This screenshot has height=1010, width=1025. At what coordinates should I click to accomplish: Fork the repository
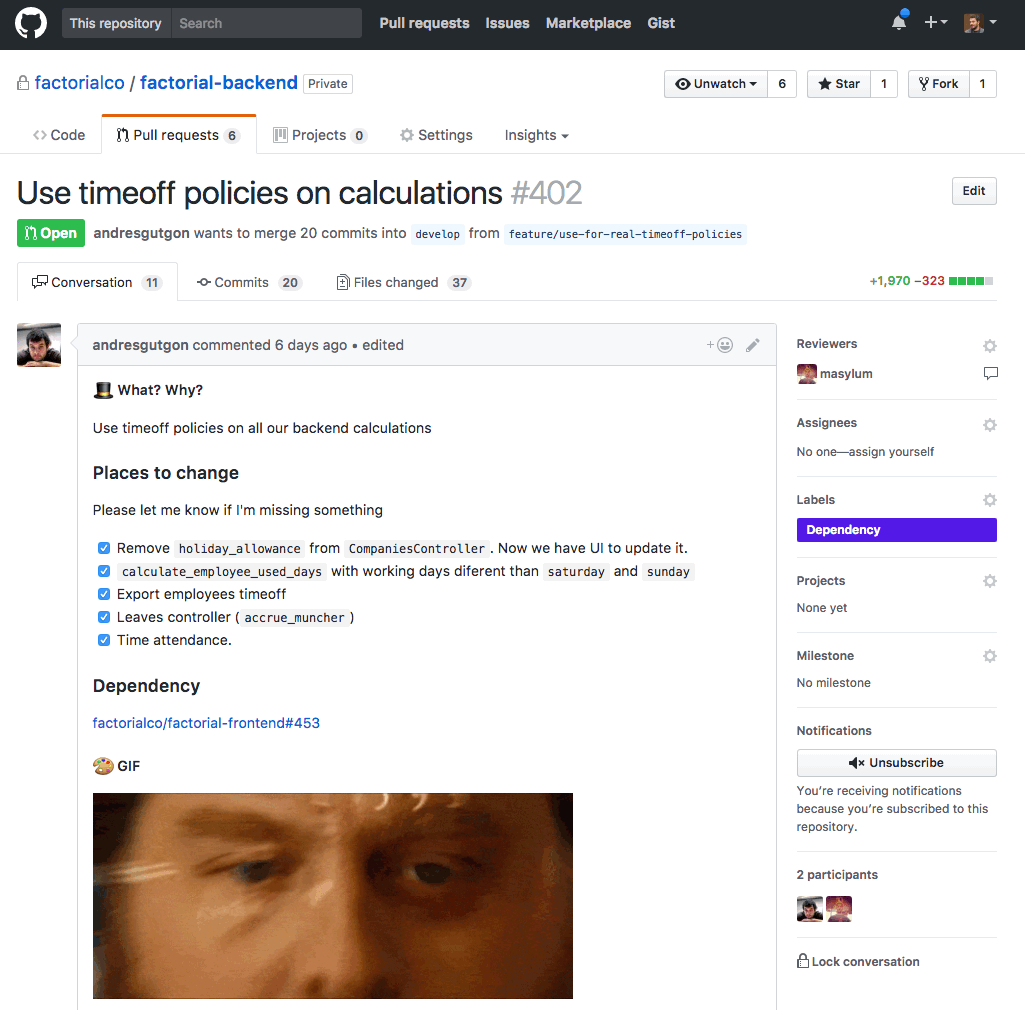(x=939, y=84)
